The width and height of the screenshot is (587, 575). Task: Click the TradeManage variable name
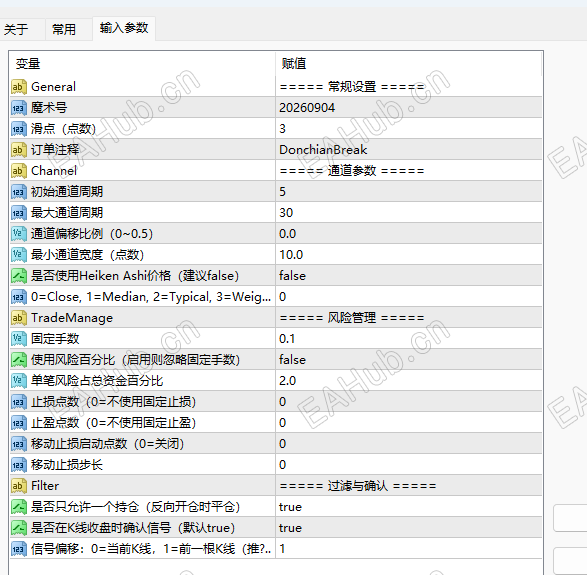pyautogui.click(x=72, y=318)
